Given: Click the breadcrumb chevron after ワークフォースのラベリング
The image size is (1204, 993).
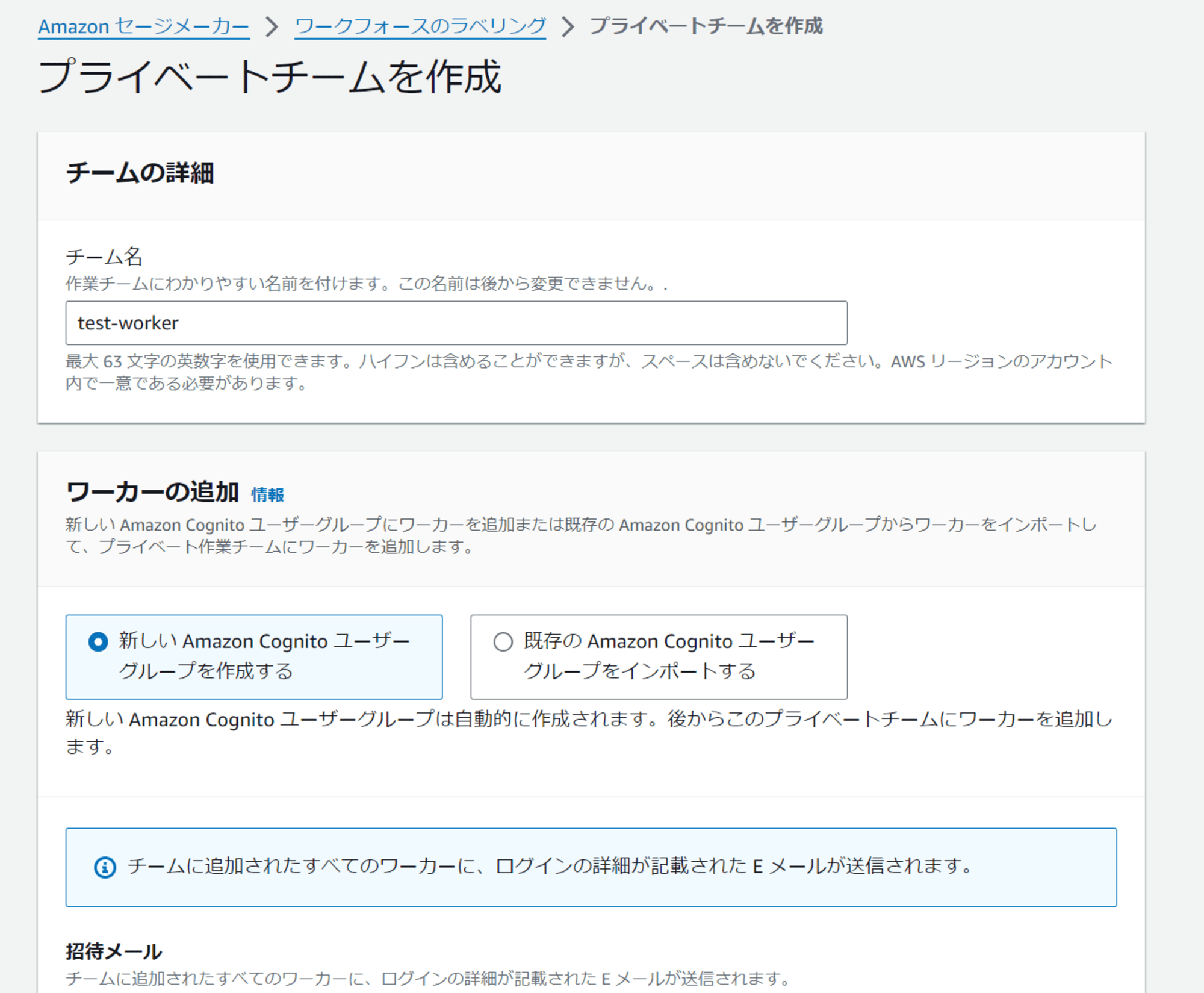Looking at the screenshot, I should [x=568, y=26].
